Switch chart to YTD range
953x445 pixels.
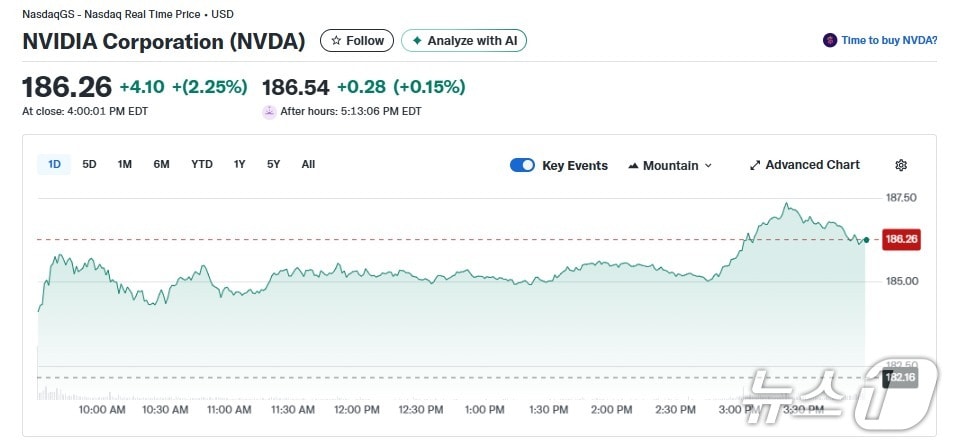point(202,164)
